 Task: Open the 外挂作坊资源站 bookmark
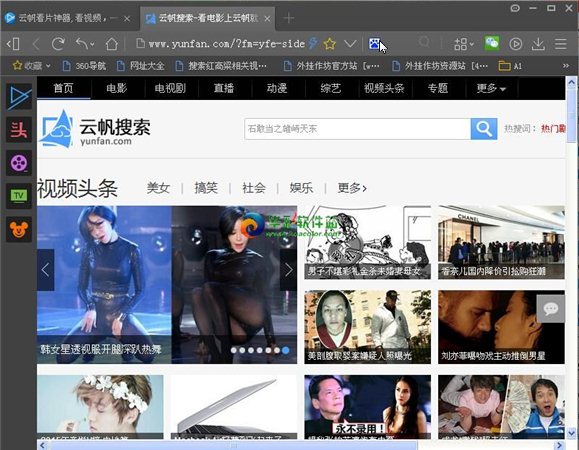coord(440,66)
